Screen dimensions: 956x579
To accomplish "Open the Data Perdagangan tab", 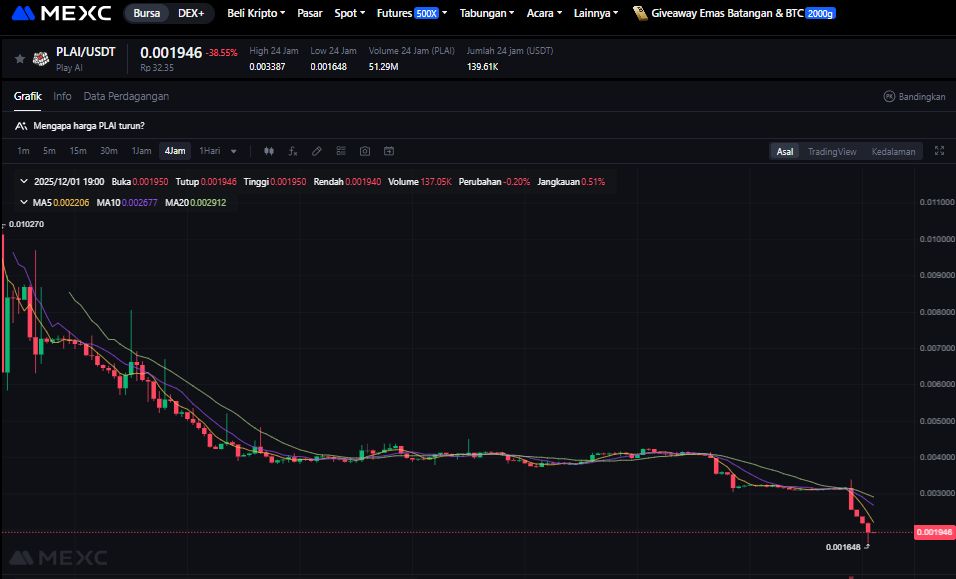I will 126,96.
